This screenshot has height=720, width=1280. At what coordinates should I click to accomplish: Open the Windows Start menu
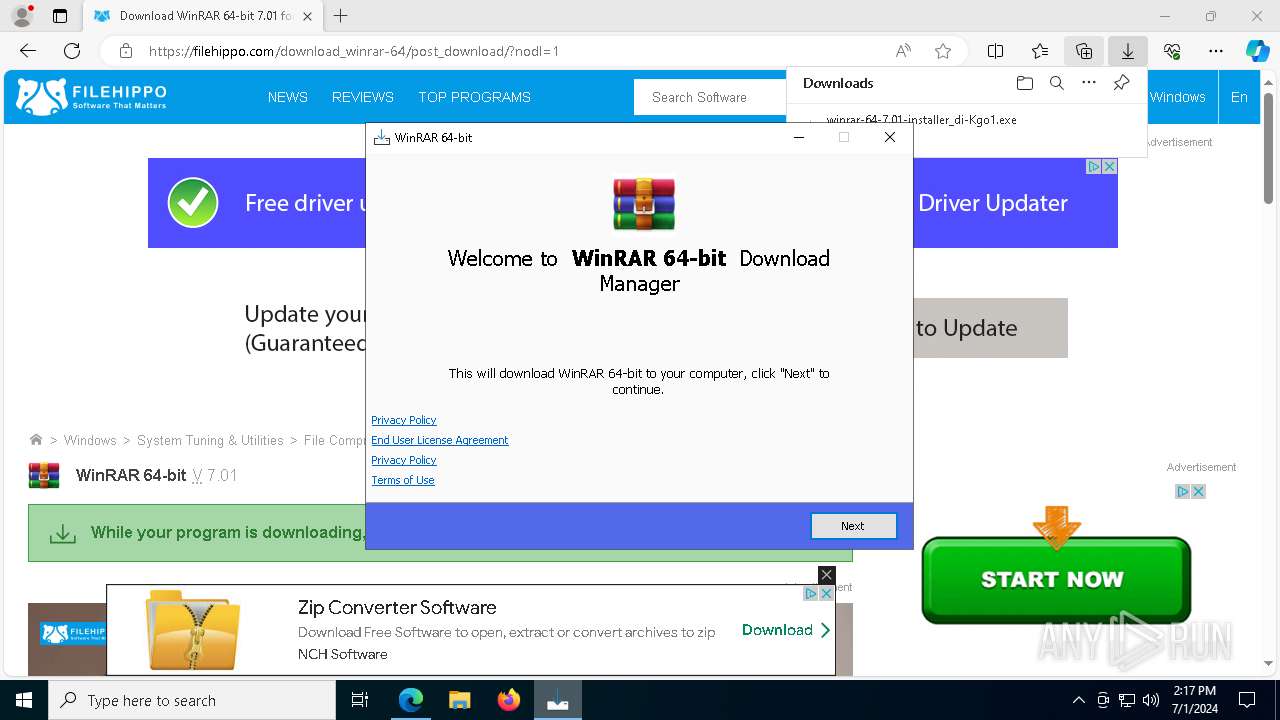pyautogui.click(x=24, y=701)
